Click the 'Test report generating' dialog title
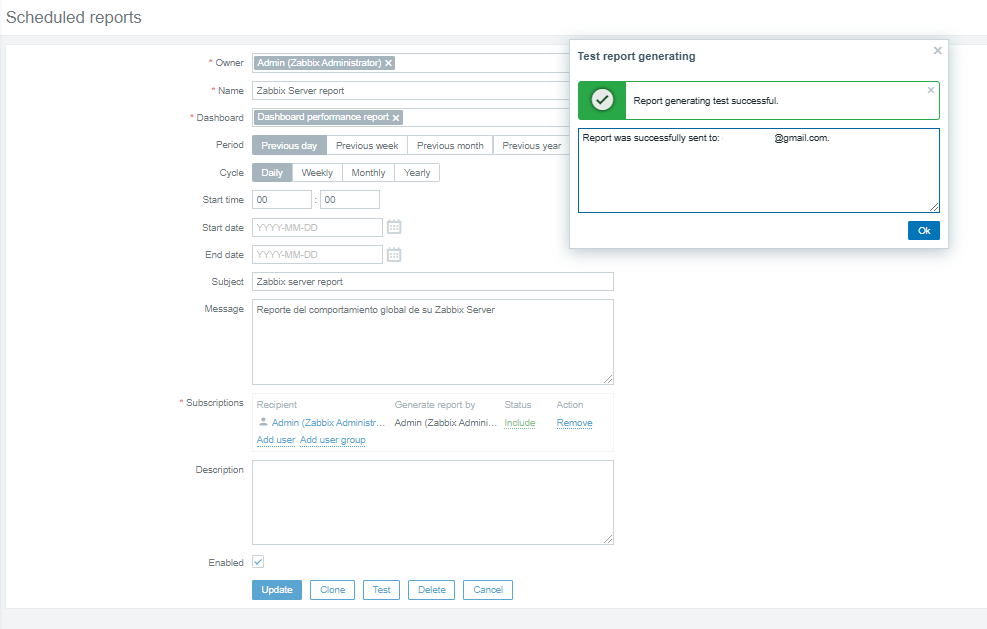Image resolution: width=987 pixels, height=629 pixels. (x=636, y=56)
